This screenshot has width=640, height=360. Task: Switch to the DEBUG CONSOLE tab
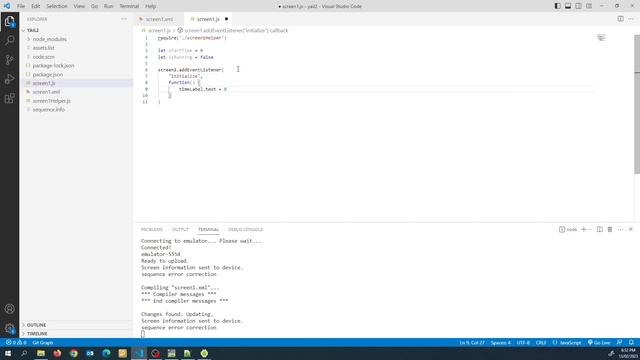click(245, 229)
